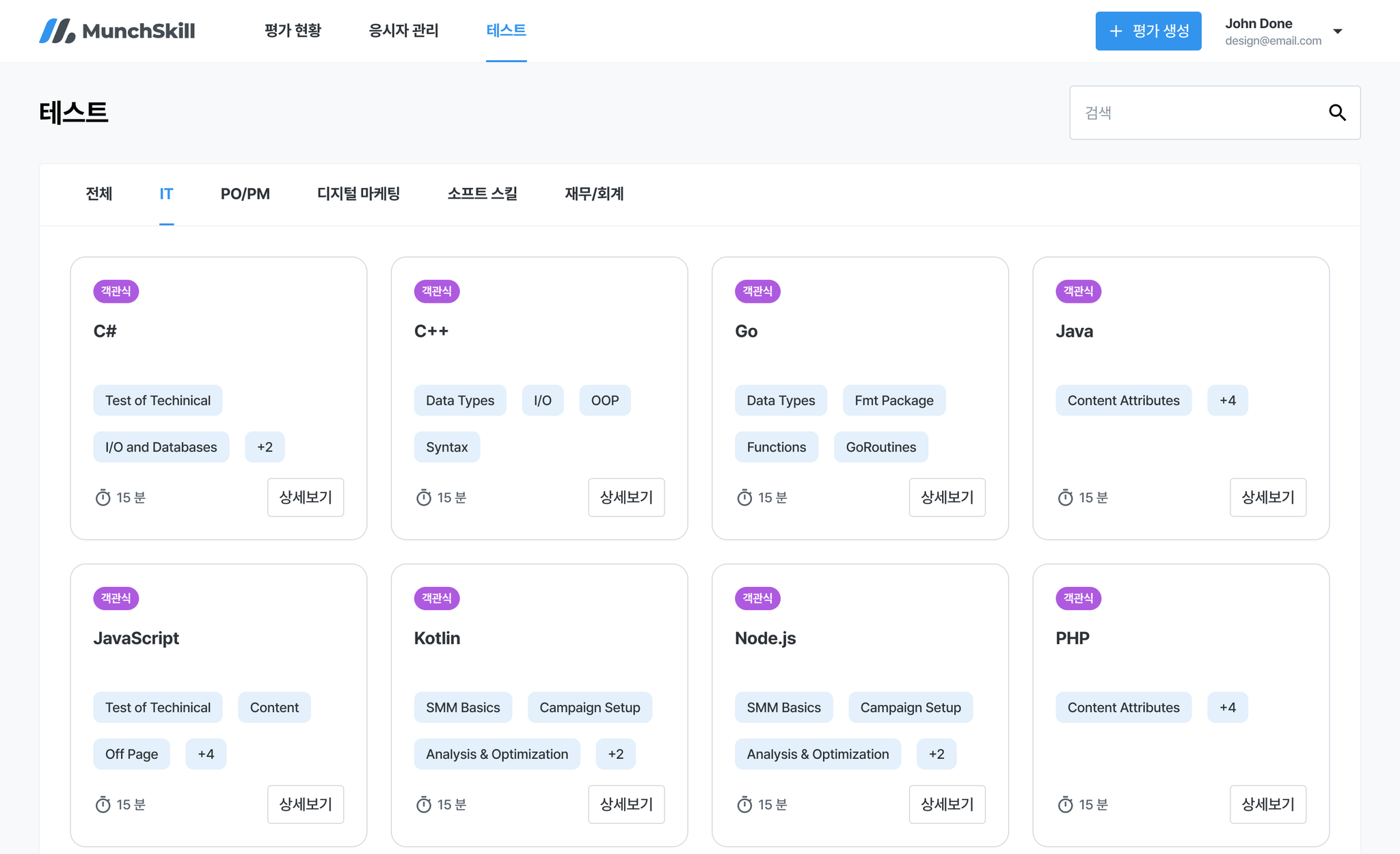Click the MunchSkill logo
This screenshot has width=1400, height=854.
pyautogui.click(x=117, y=31)
